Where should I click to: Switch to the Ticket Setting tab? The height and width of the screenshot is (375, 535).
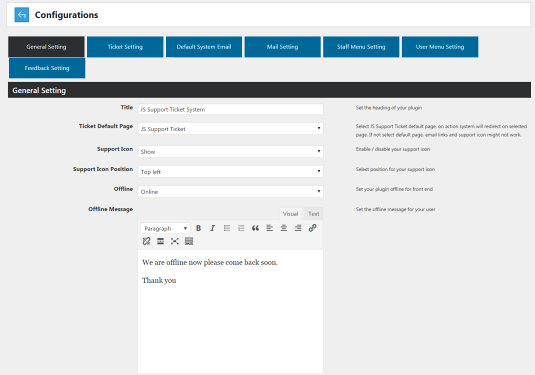125,47
